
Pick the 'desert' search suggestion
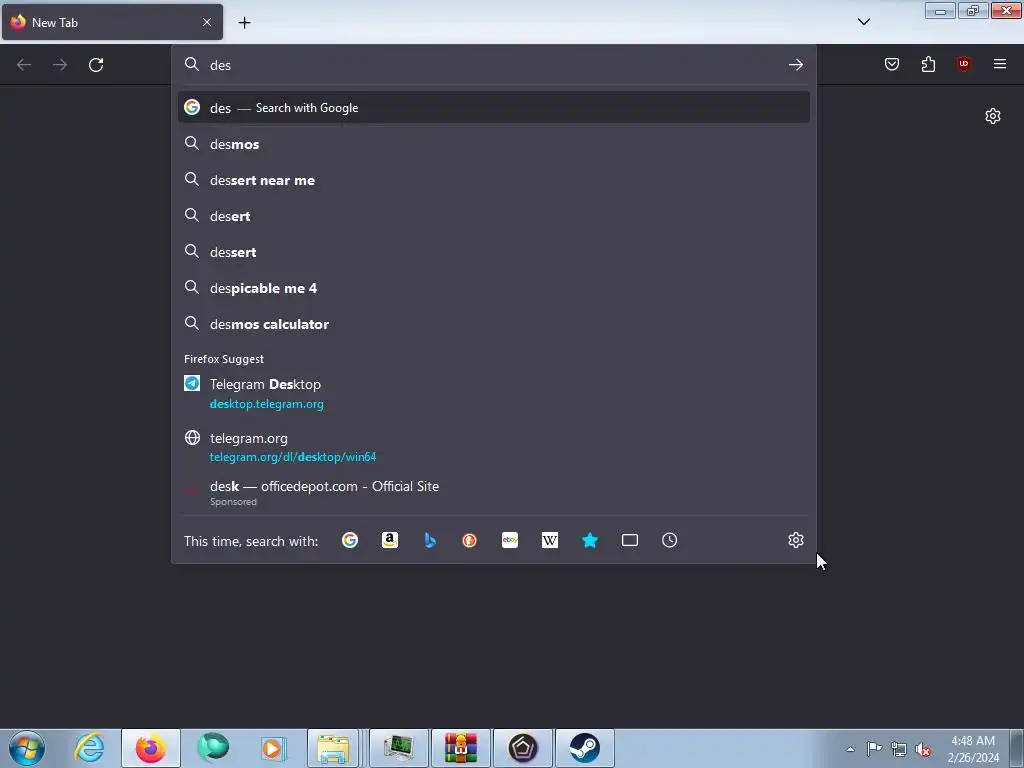tap(494, 216)
